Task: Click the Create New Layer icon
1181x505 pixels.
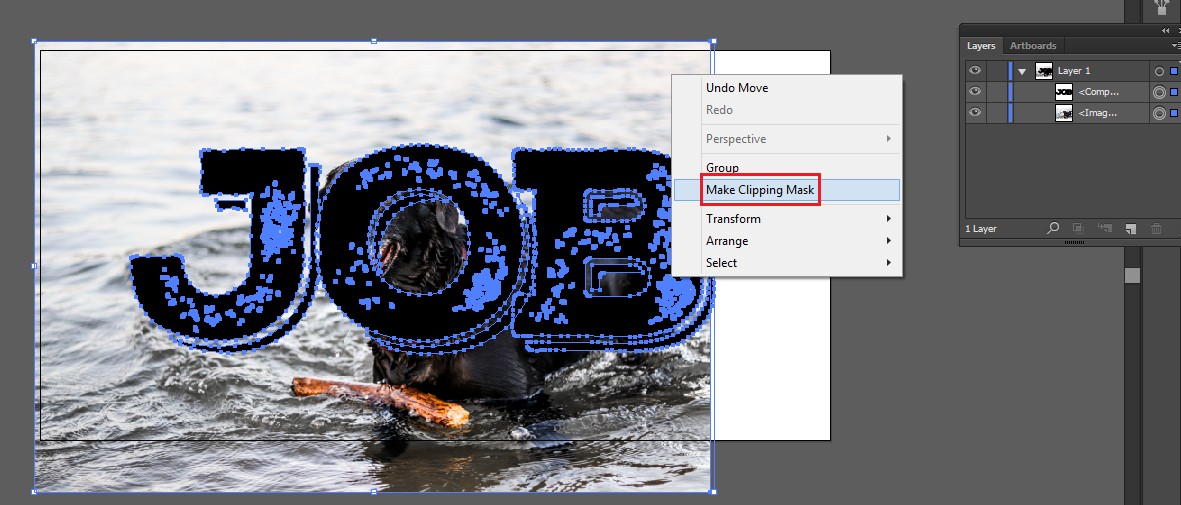Action: coord(1129,229)
